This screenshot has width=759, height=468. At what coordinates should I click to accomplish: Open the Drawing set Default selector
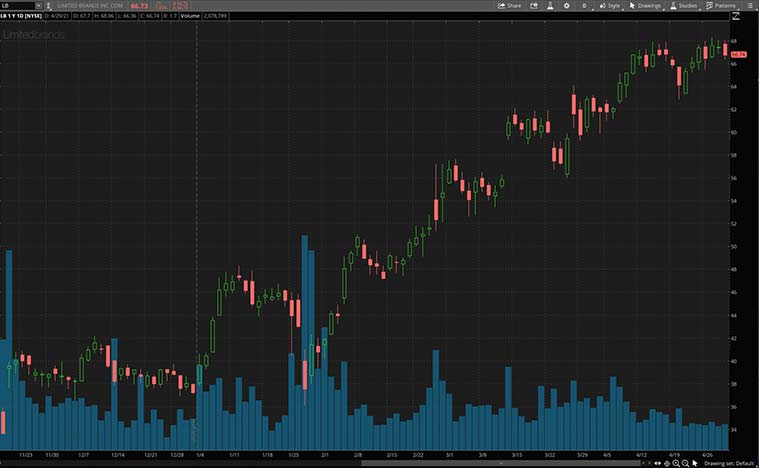[x=727, y=463]
